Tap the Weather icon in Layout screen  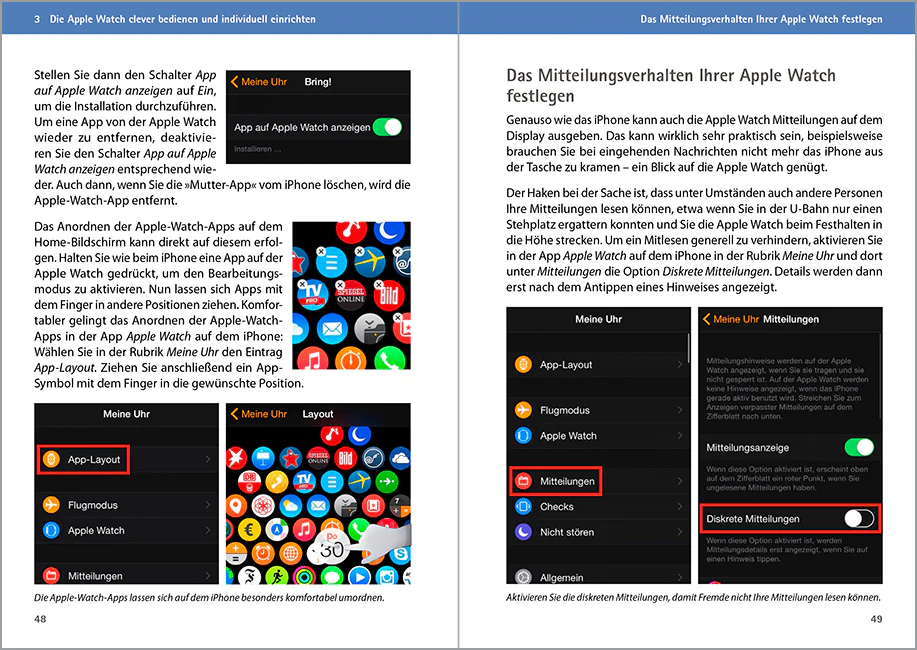click(x=291, y=505)
